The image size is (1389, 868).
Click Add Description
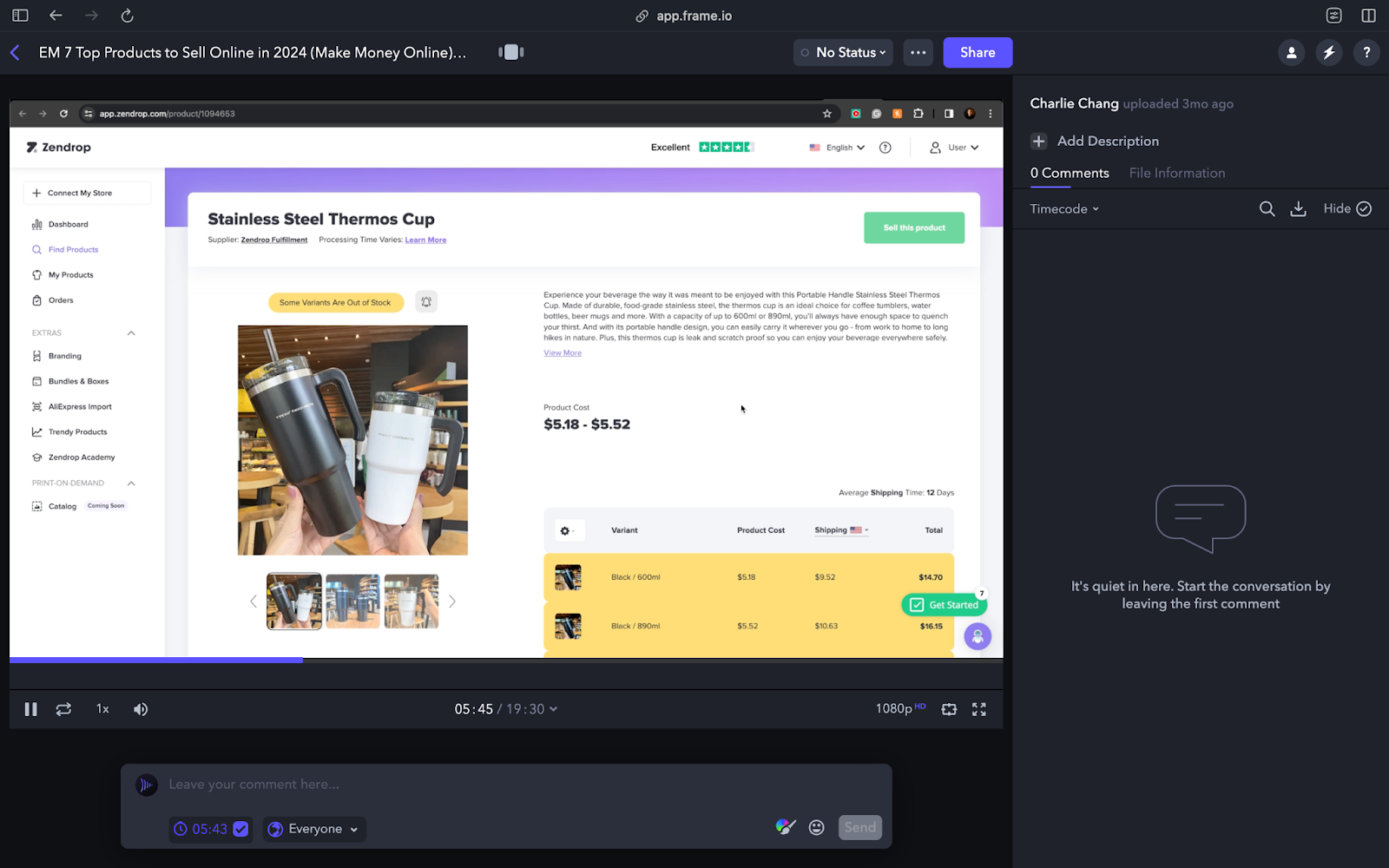point(1095,141)
